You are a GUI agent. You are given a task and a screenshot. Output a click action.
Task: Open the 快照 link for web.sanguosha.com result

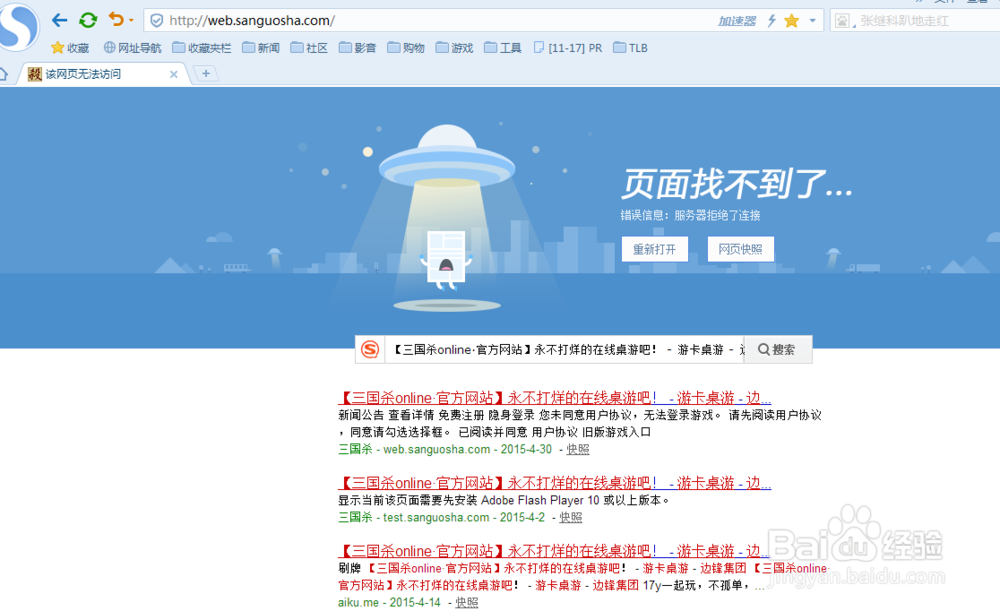(578, 449)
